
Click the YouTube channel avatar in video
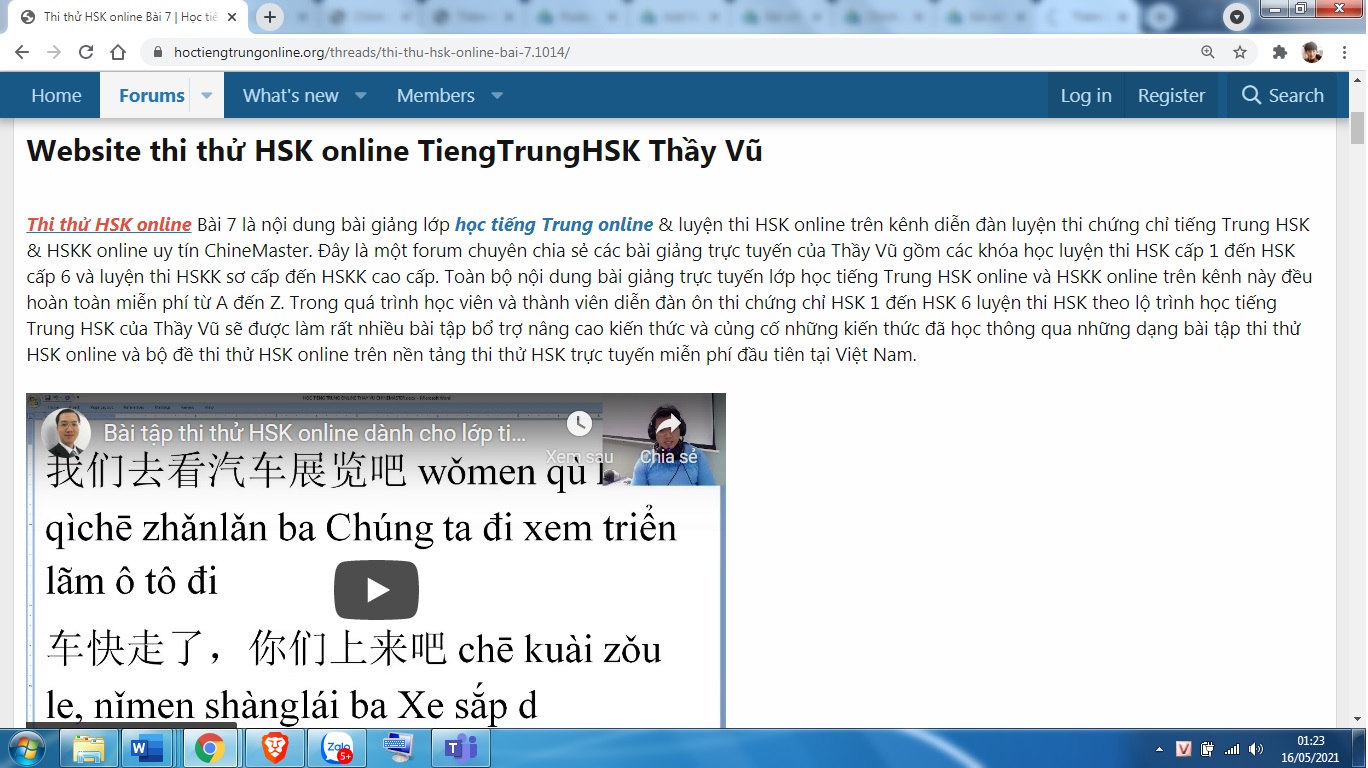click(66, 433)
